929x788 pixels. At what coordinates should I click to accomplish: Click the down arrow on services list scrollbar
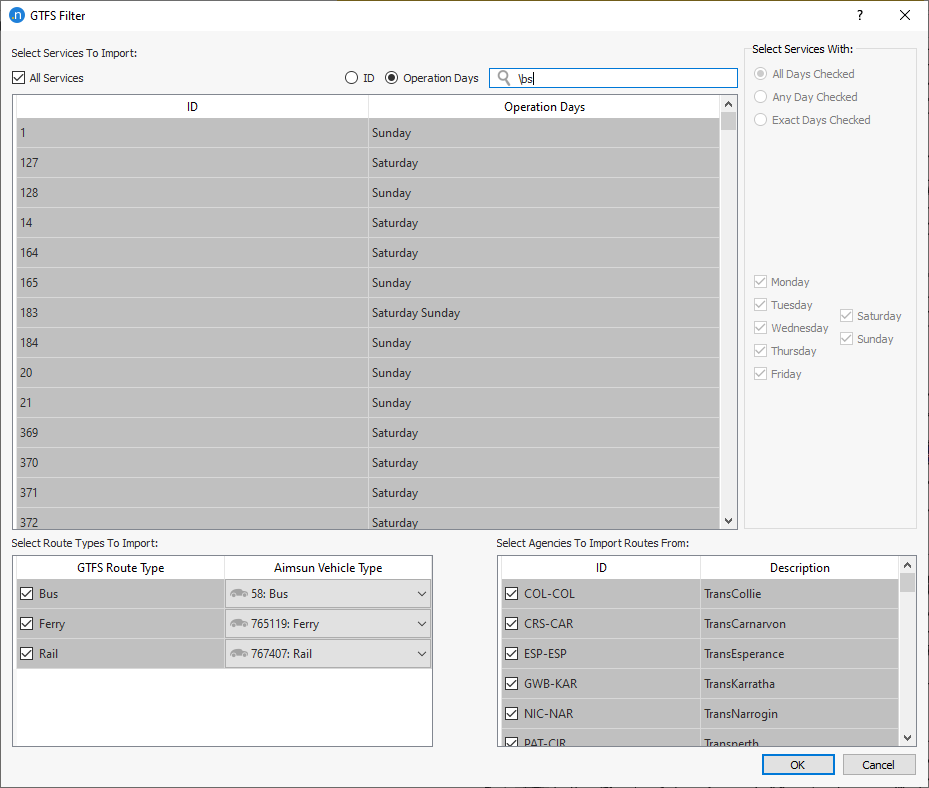pyautogui.click(x=729, y=519)
